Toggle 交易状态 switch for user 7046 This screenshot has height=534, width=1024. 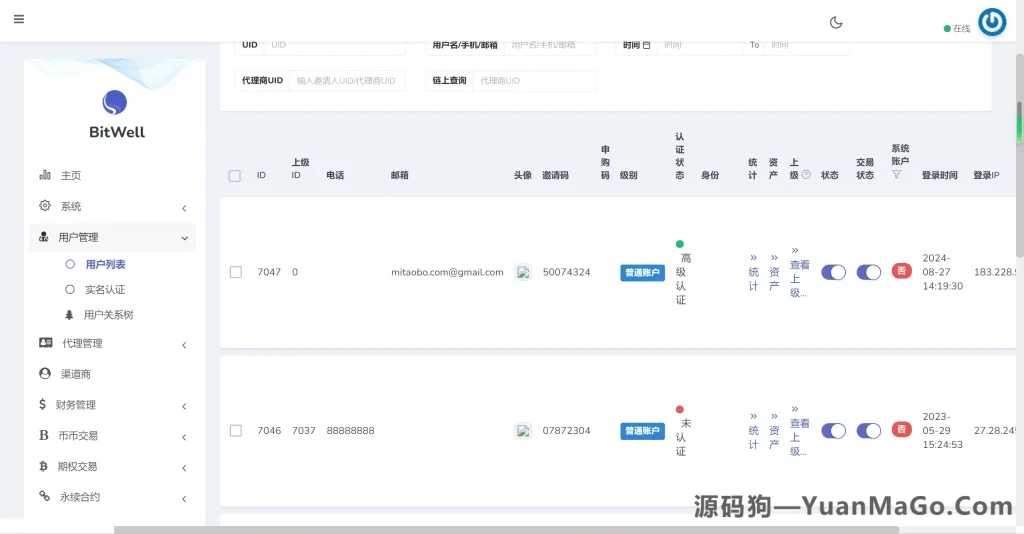point(869,431)
